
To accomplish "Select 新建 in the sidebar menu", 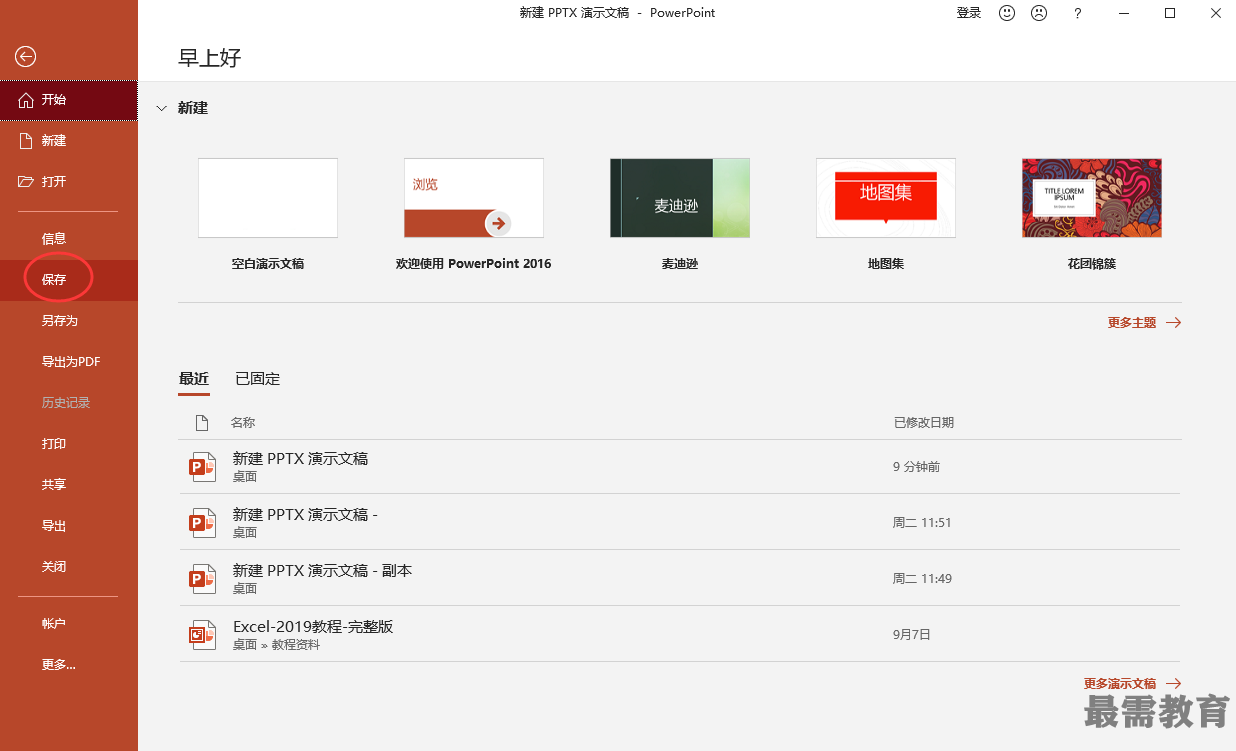I will (69, 141).
